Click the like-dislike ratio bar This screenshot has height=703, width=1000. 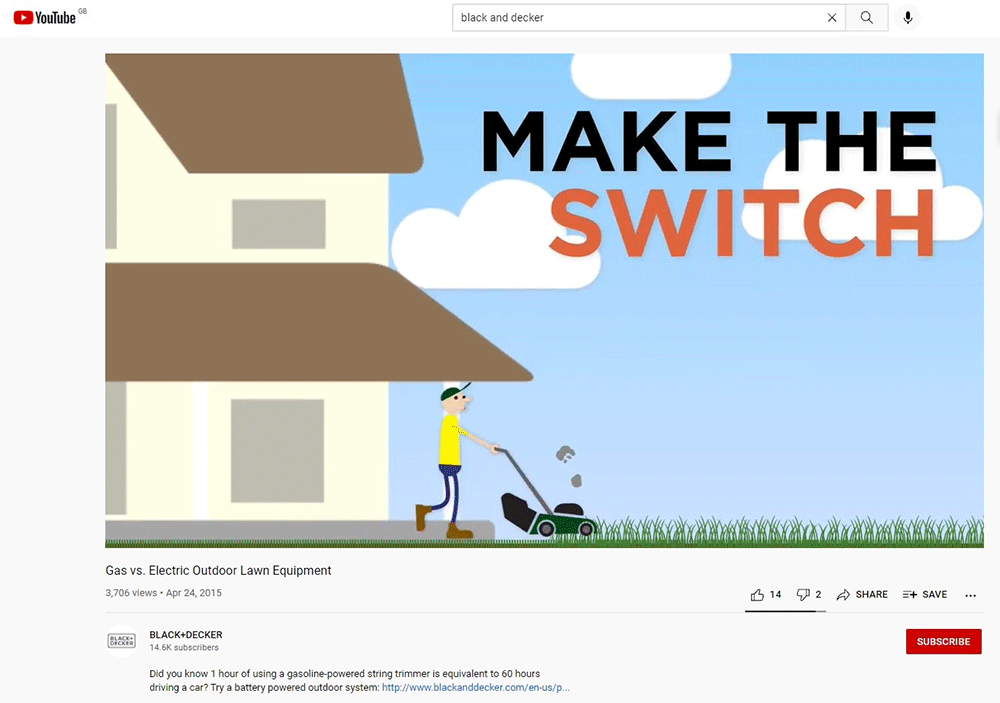[x=785, y=611]
